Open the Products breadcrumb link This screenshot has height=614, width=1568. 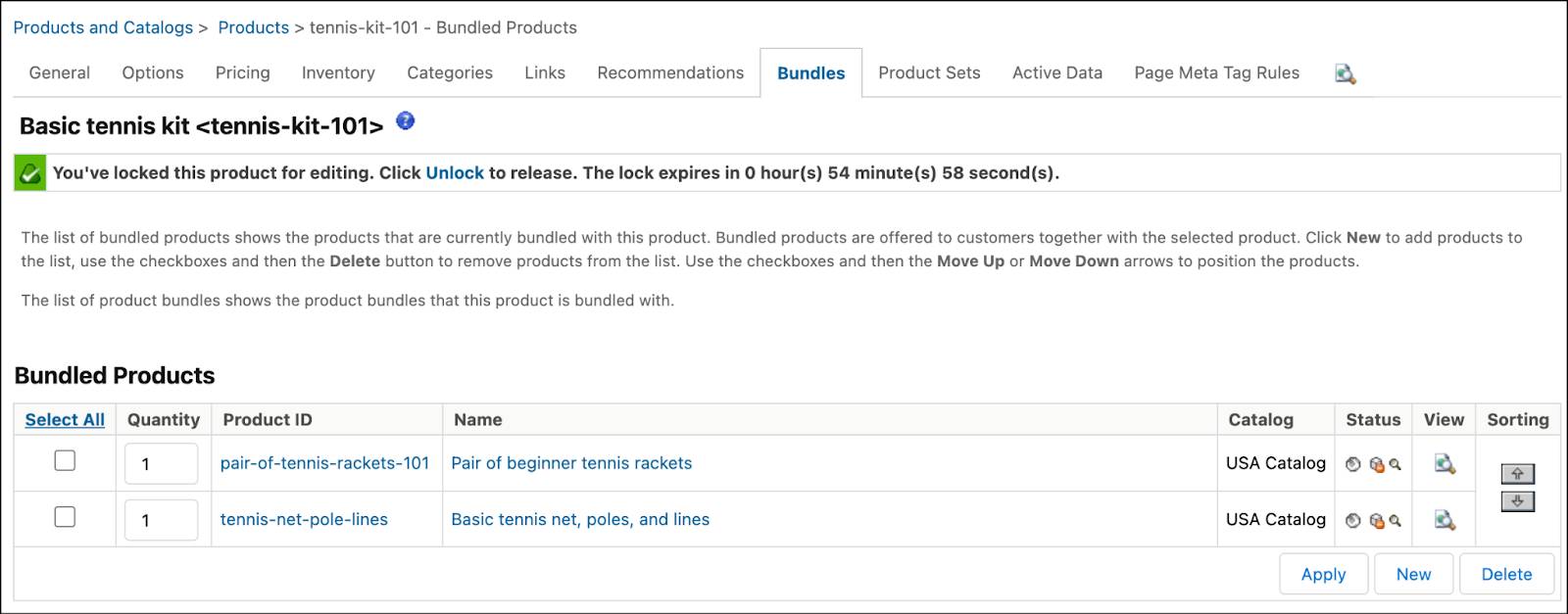[x=253, y=27]
